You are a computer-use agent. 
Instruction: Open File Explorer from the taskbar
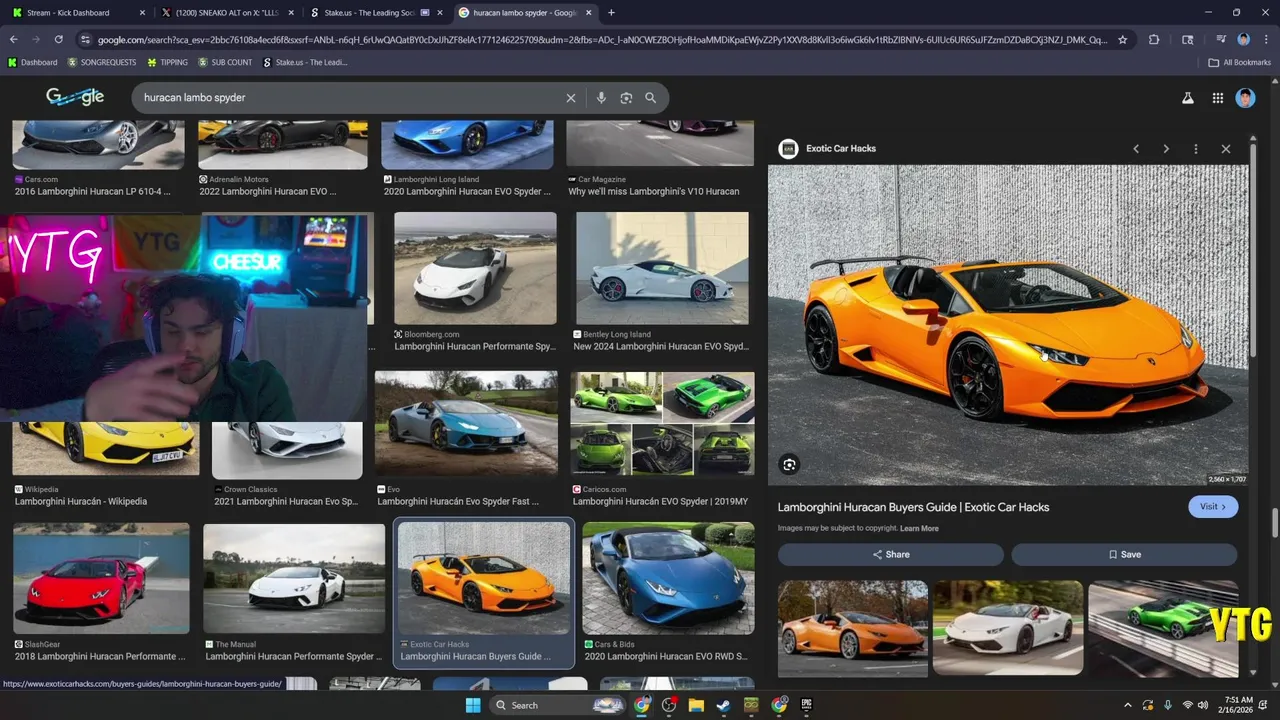click(x=696, y=705)
